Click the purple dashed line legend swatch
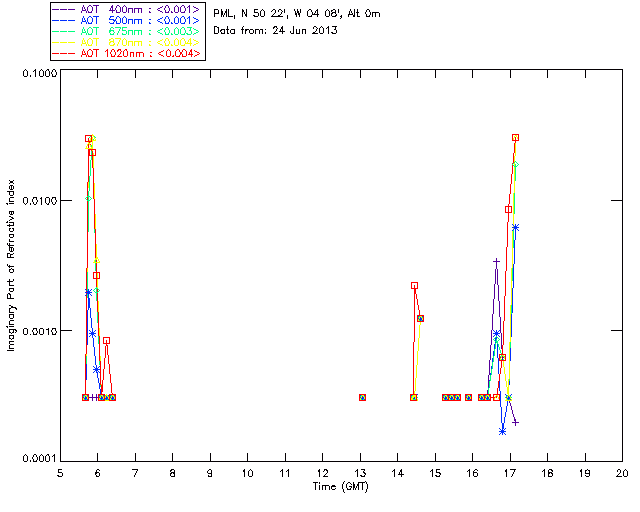The width and height of the screenshot is (640, 512). tap(64, 9)
